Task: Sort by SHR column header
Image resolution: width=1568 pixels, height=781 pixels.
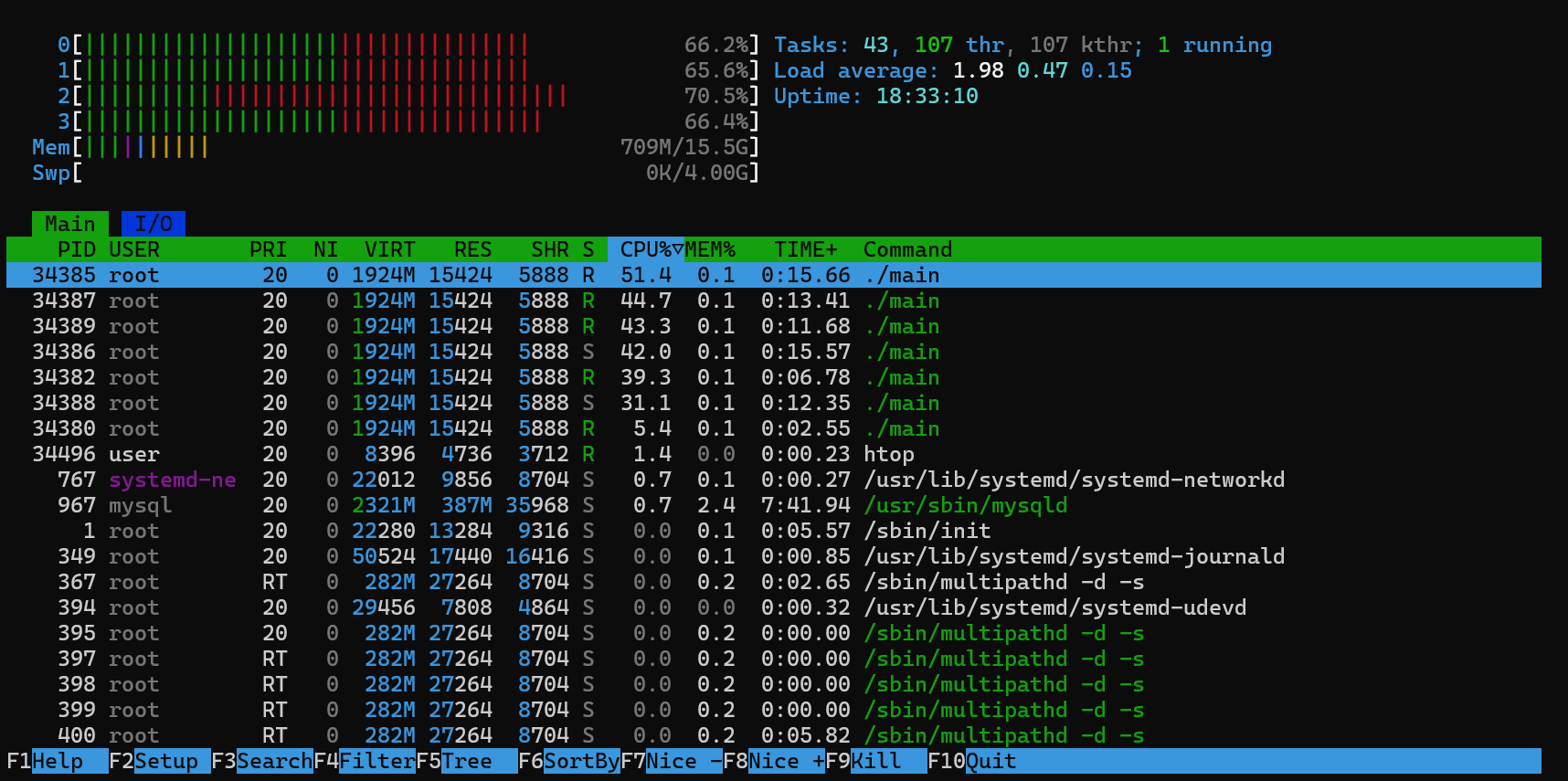Action: pyautogui.click(x=550, y=249)
